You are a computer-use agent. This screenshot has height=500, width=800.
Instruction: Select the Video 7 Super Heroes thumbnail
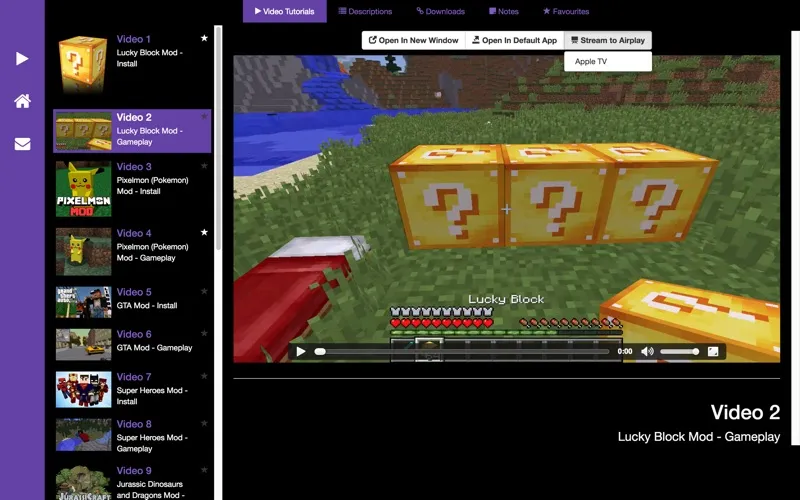(83, 389)
